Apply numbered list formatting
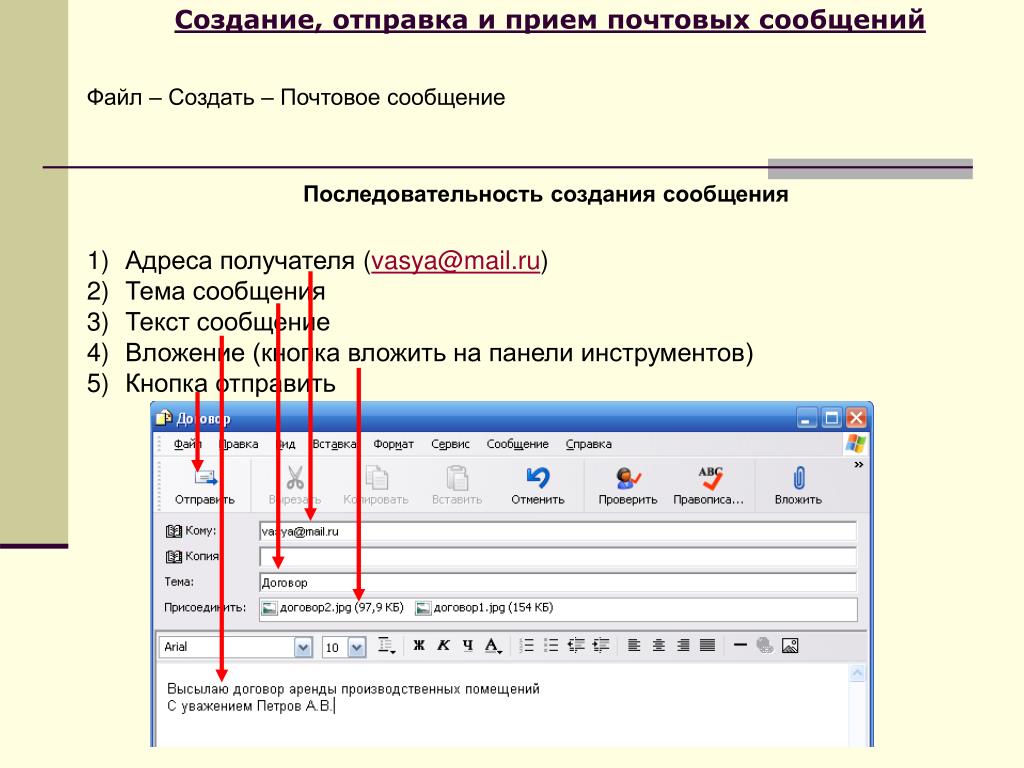1024x768 pixels. pos(526,646)
